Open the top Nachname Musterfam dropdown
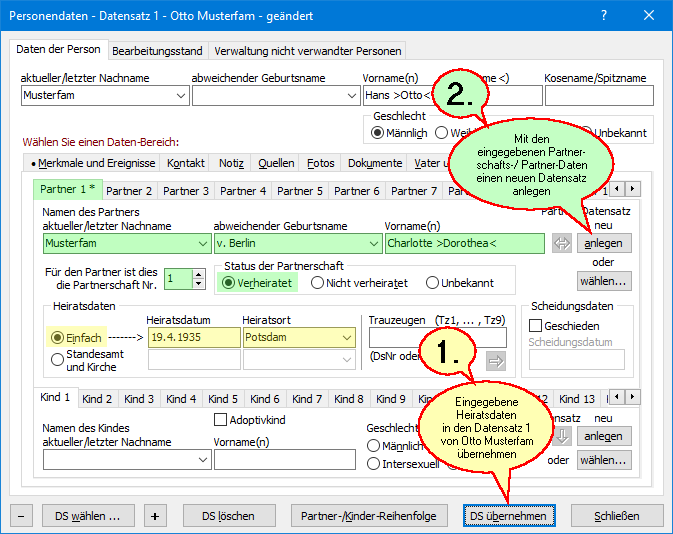 click(x=180, y=96)
